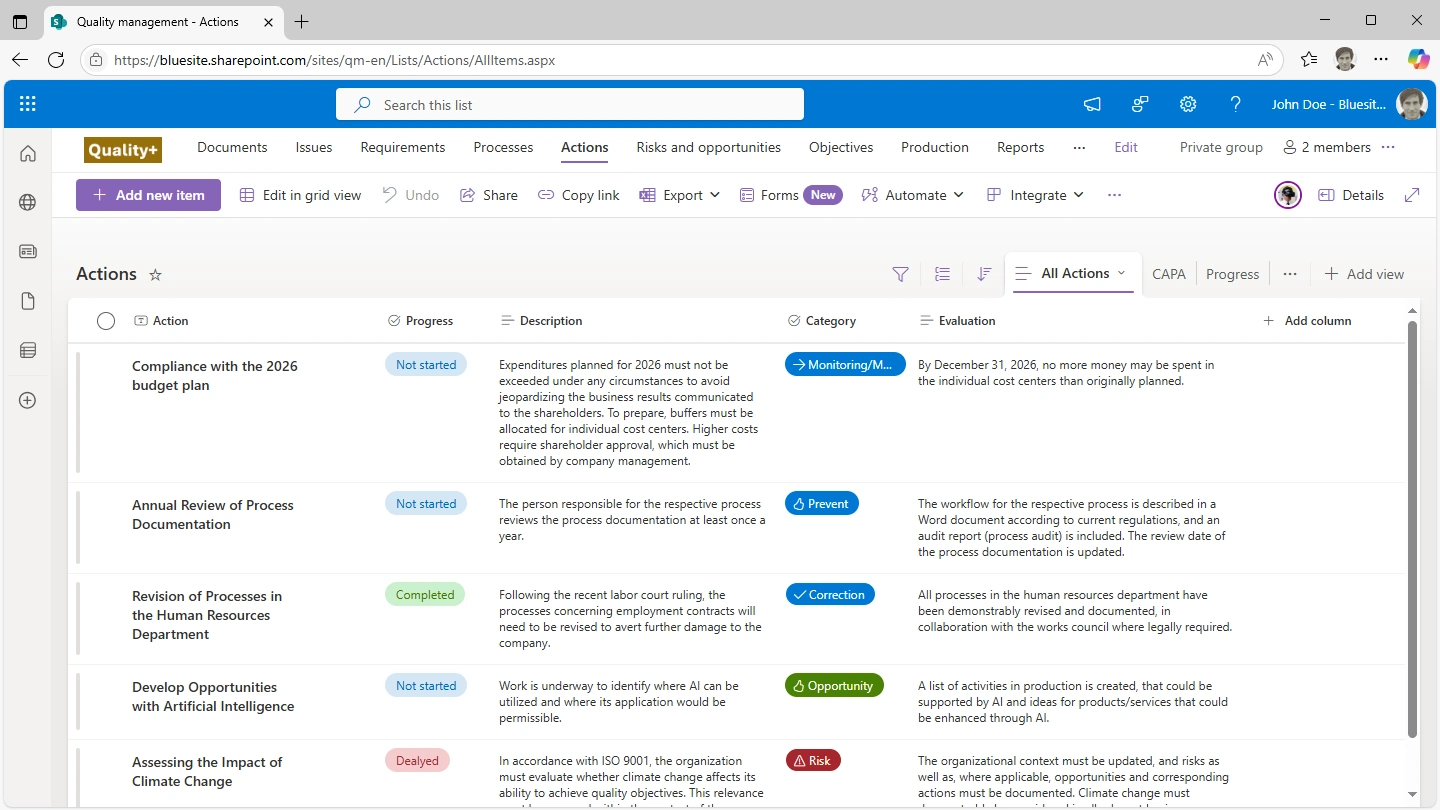Image resolution: width=1440 pixels, height=810 pixels.
Task: Open Compliance with the 2026 budget plan item
Action: tap(215, 376)
